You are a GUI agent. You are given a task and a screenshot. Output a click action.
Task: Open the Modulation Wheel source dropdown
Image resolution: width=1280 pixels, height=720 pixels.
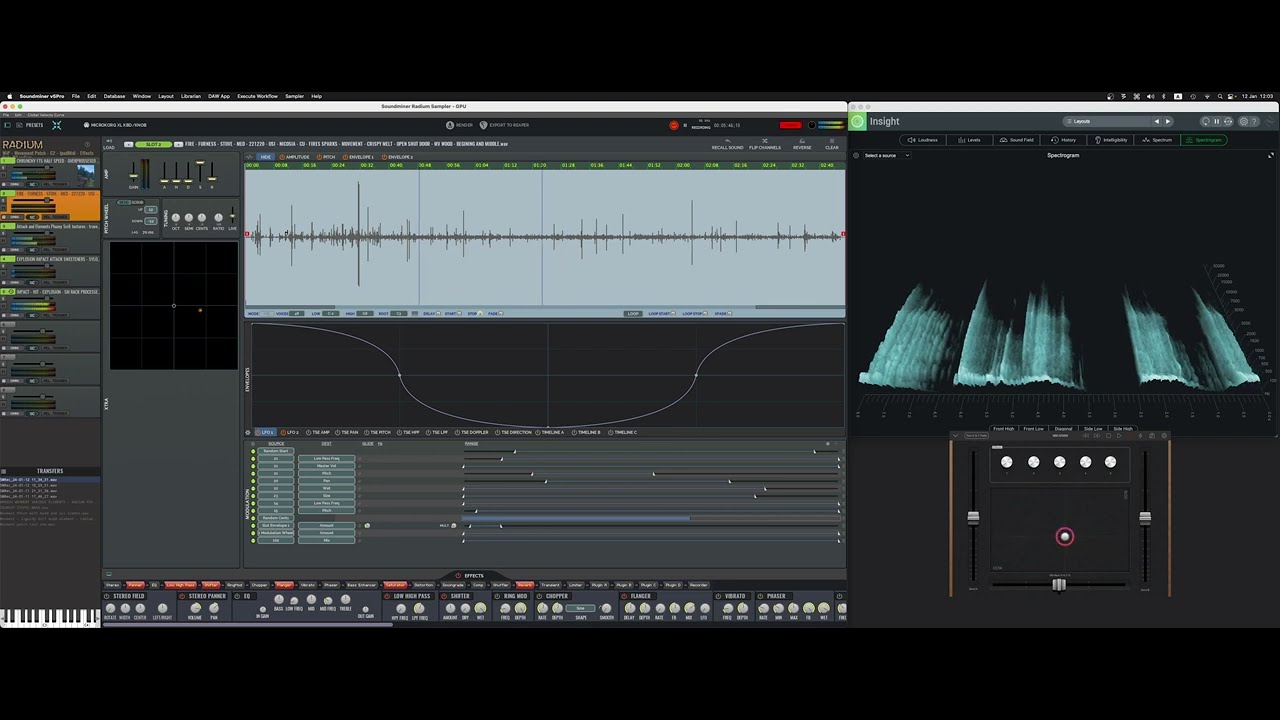pos(276,533)
